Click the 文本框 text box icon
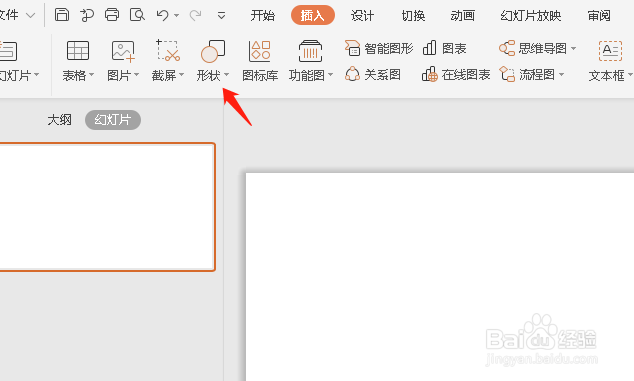 [610, 51]
